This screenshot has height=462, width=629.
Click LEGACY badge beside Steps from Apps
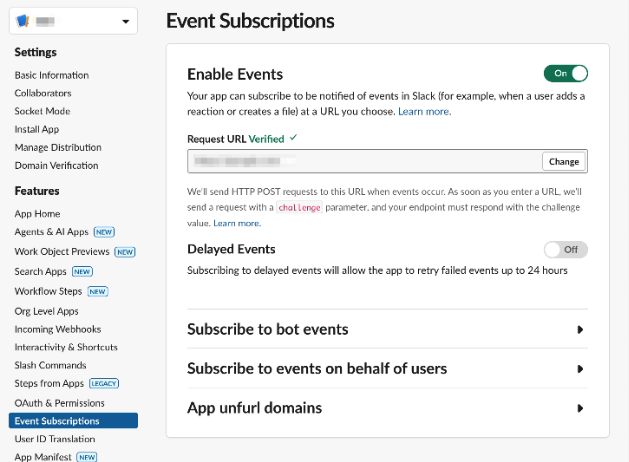pyautogui.click(x=104, y=383)
